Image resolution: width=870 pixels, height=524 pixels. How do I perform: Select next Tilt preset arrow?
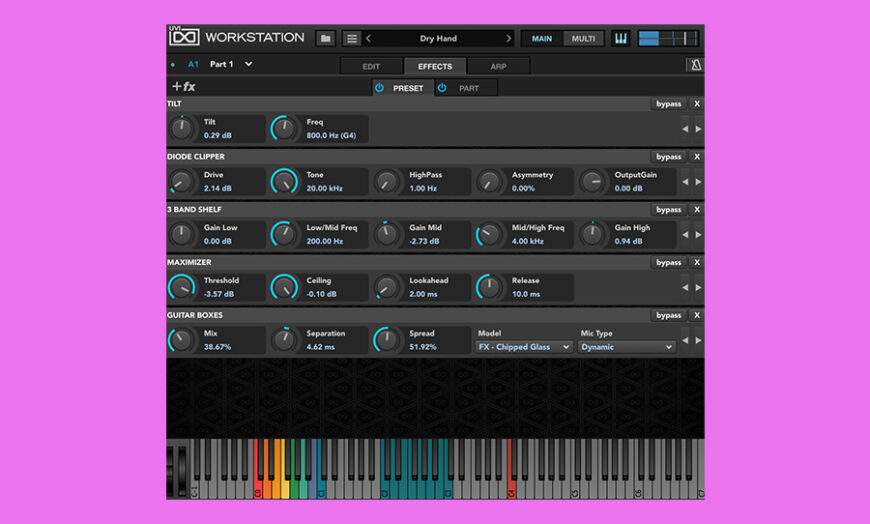pos(698,129)
